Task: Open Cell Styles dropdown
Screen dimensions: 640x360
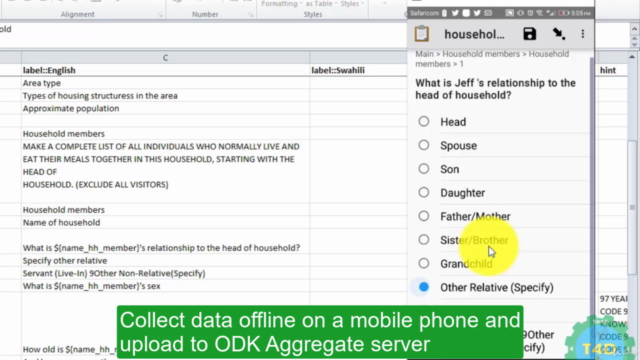Action: point(352,4)
